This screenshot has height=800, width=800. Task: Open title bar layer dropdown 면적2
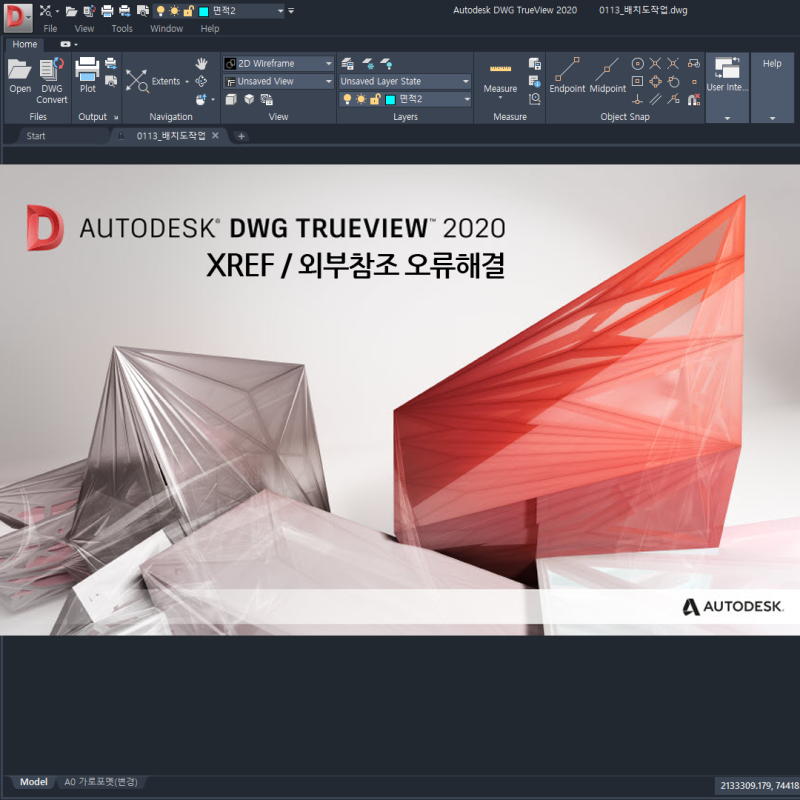(x=218, y=11)
